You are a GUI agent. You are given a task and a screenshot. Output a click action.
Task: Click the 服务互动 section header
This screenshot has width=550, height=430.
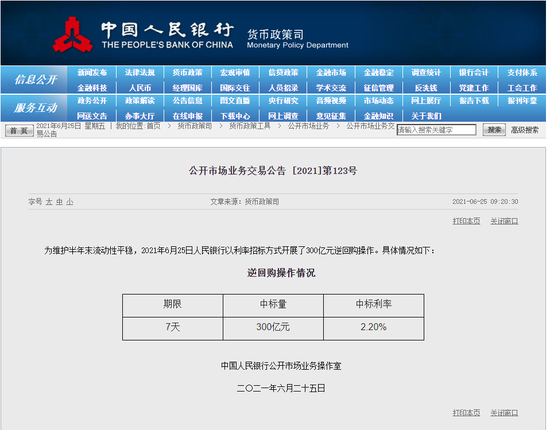click(x=35, y=108)
